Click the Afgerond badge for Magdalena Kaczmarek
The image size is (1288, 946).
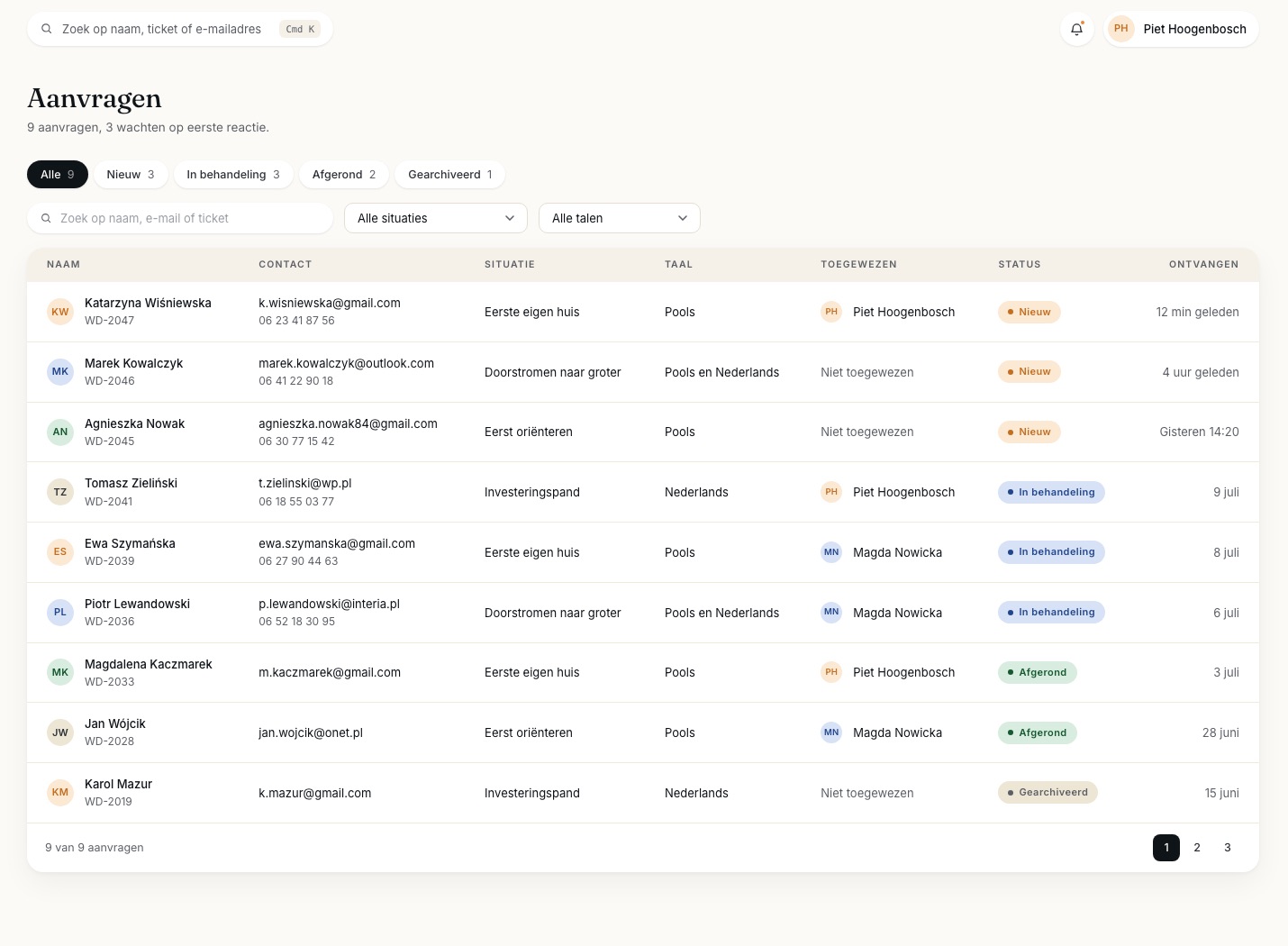click(x=1038, y=672)
